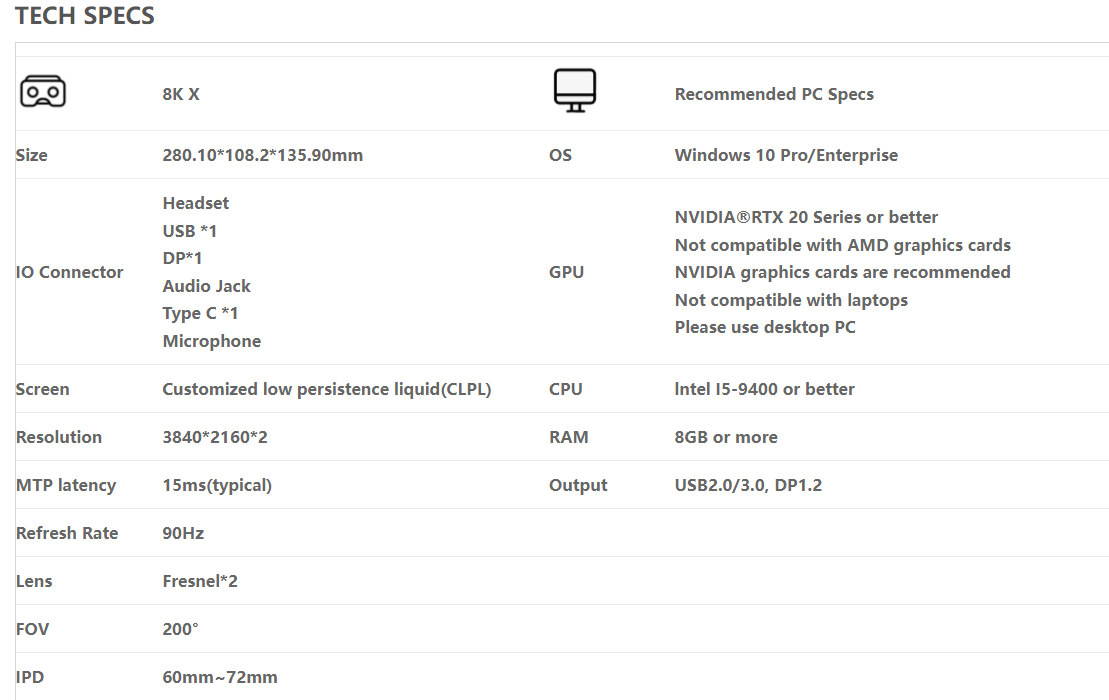Select the Not compatible with laptops line
Image resolution: width=1109 pixels, height=700 pixels.
point(791,300)
